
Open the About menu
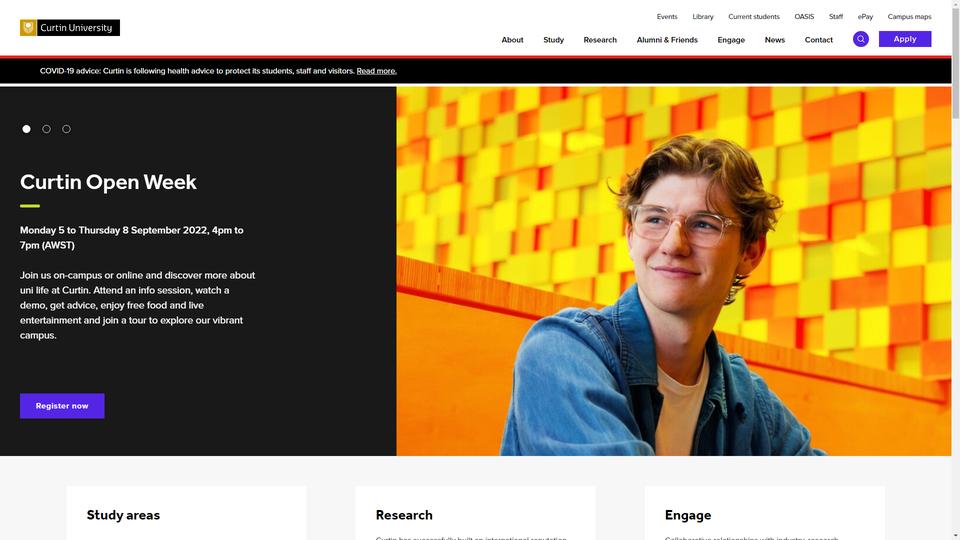[x=512, y=40]
